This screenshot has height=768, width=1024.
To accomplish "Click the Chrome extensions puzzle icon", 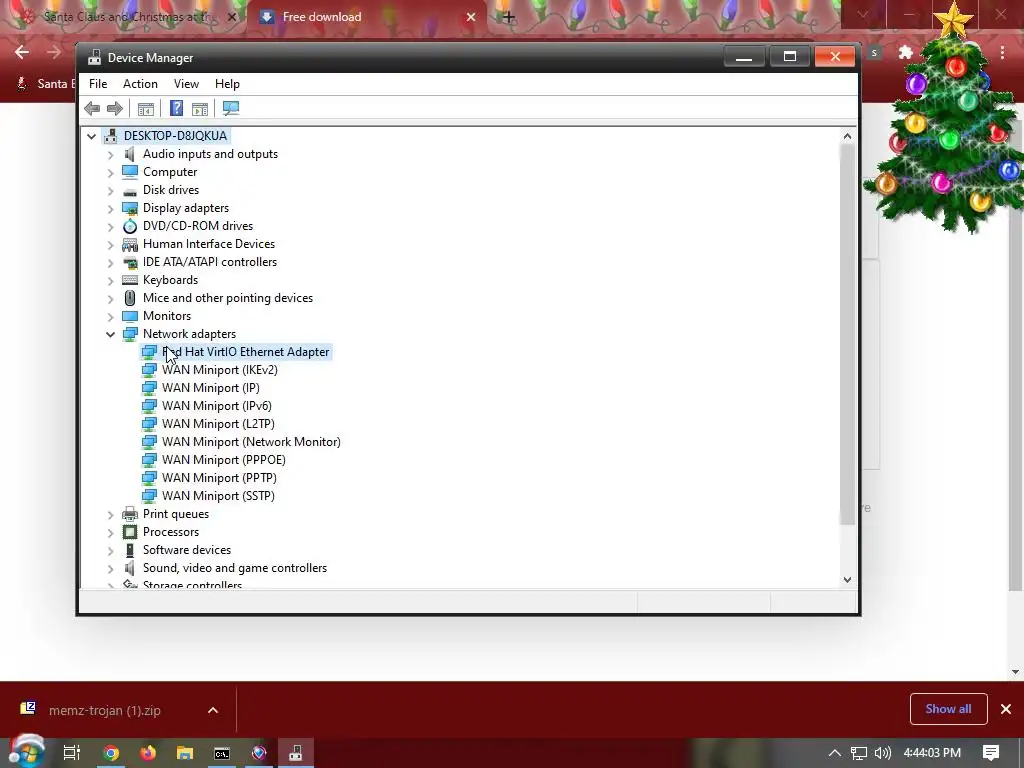I will [906, 53].
